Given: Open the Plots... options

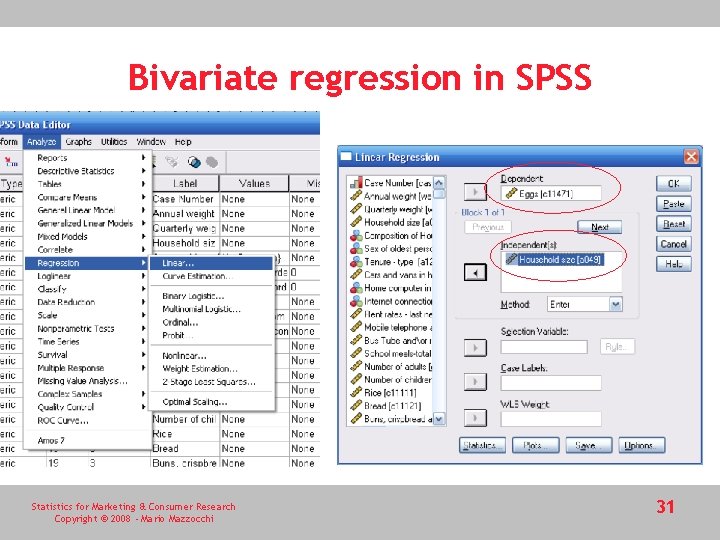Looking at the screenshot, I should (535, 445).
